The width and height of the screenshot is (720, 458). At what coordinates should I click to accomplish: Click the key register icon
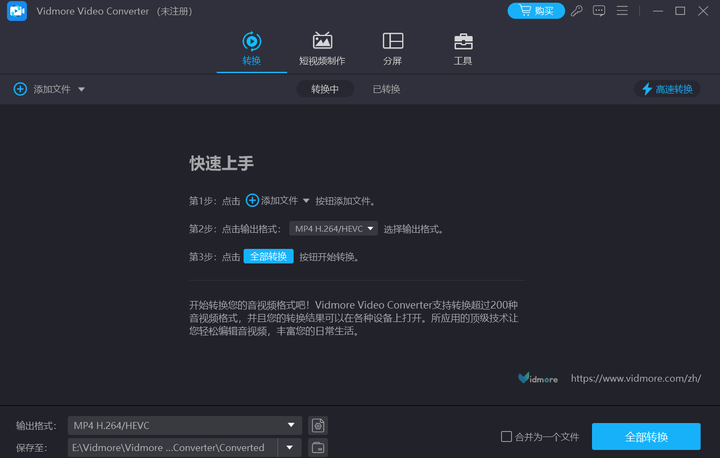click(x=577, y=11)
